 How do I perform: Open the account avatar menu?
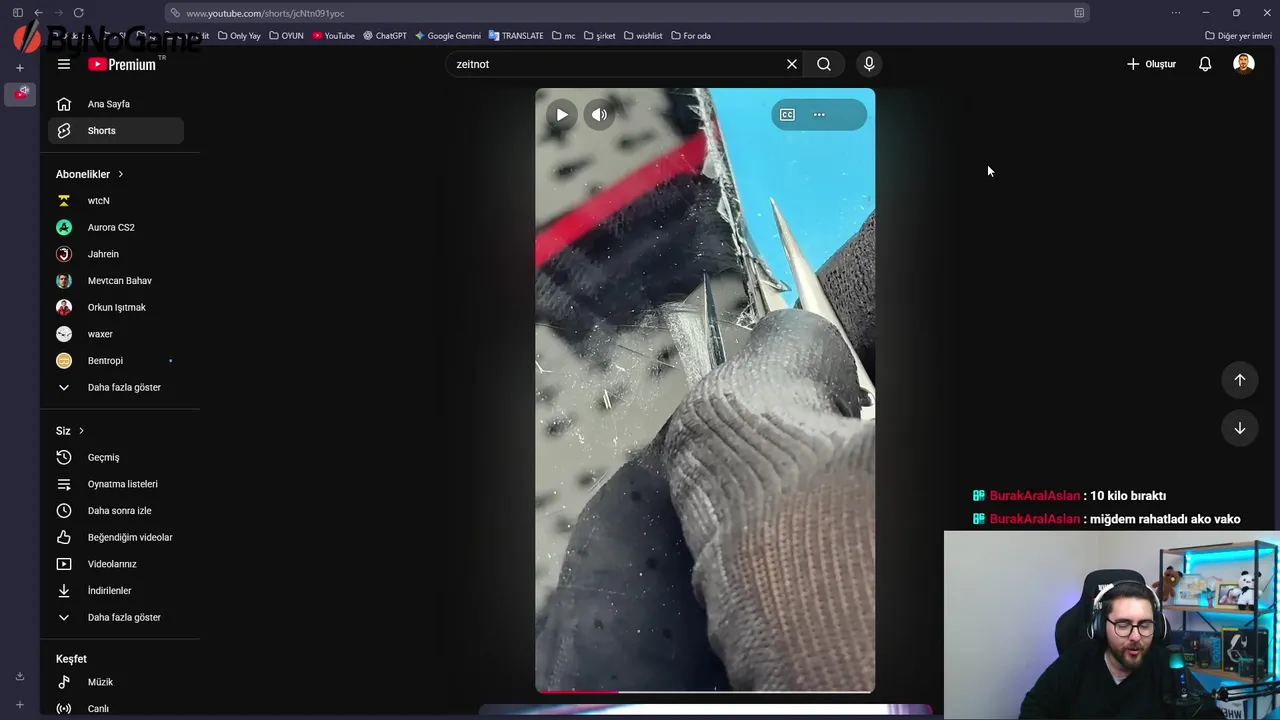click(x=1244, y=64)
